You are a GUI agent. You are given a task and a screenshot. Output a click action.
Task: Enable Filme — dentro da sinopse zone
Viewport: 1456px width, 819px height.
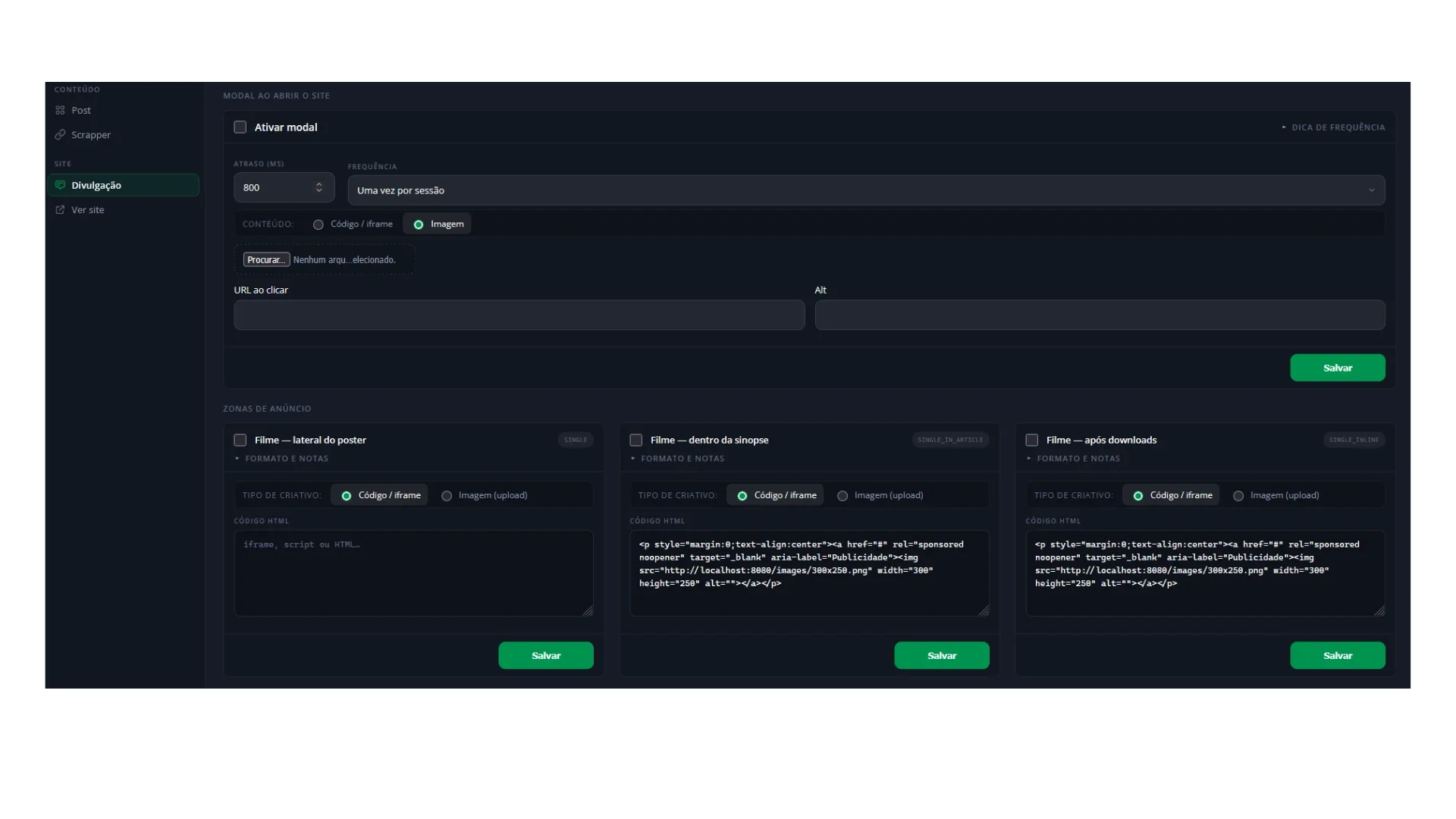(x=635, y=440)
